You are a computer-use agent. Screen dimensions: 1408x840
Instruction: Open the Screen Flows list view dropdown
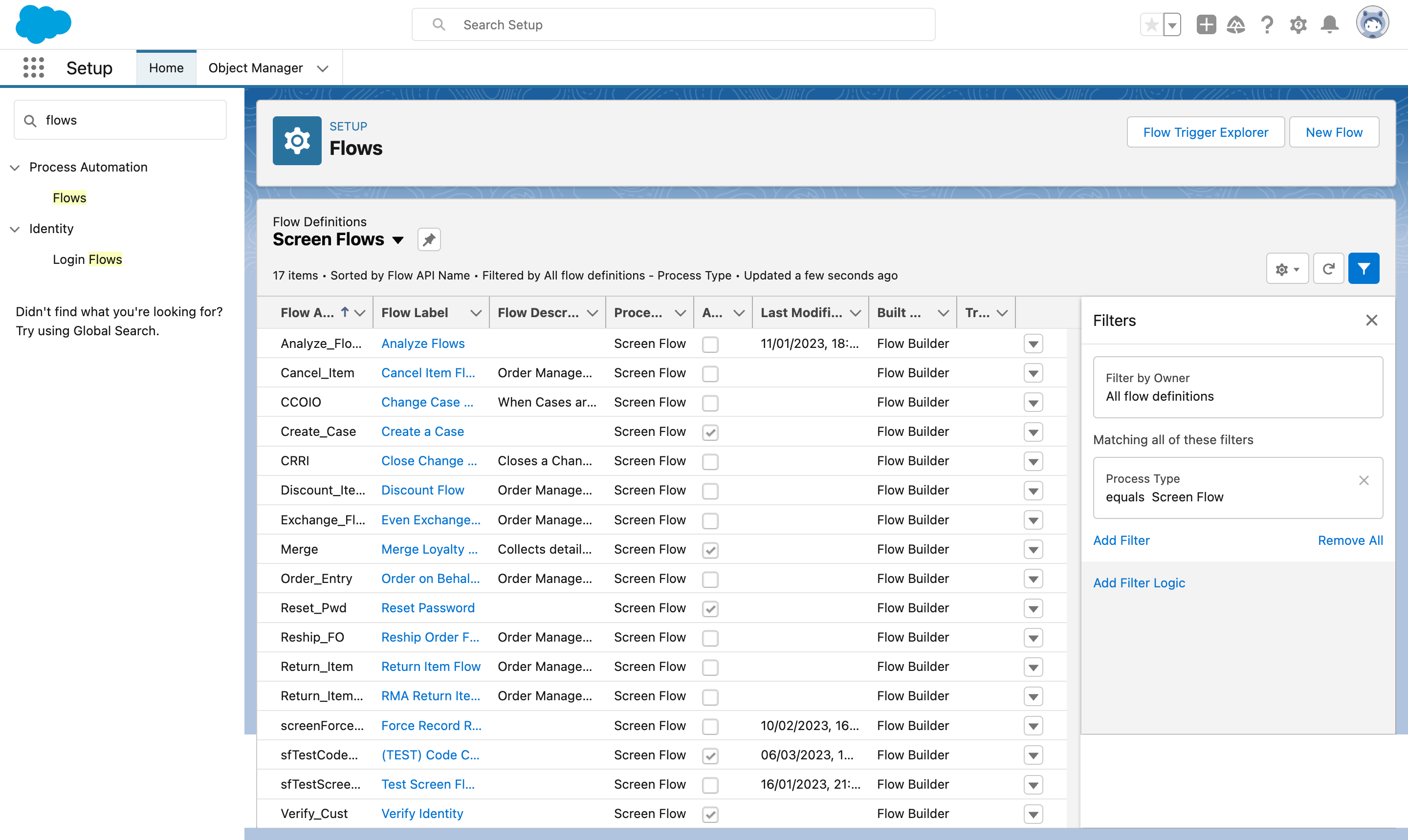click(398, 240)
